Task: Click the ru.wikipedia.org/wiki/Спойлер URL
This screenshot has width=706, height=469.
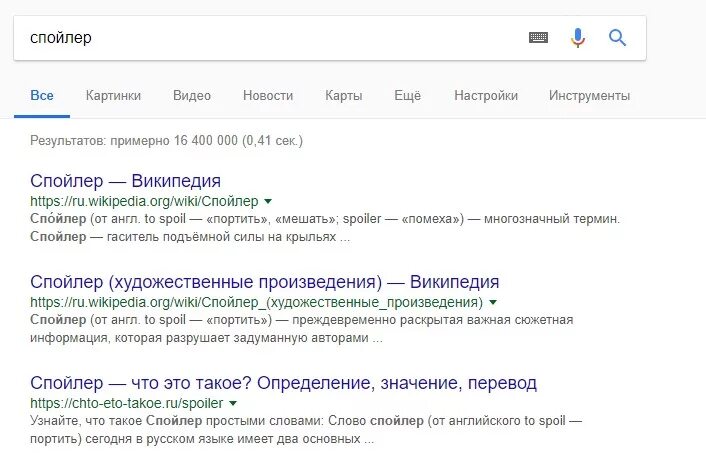Action: tap(144, 201)
